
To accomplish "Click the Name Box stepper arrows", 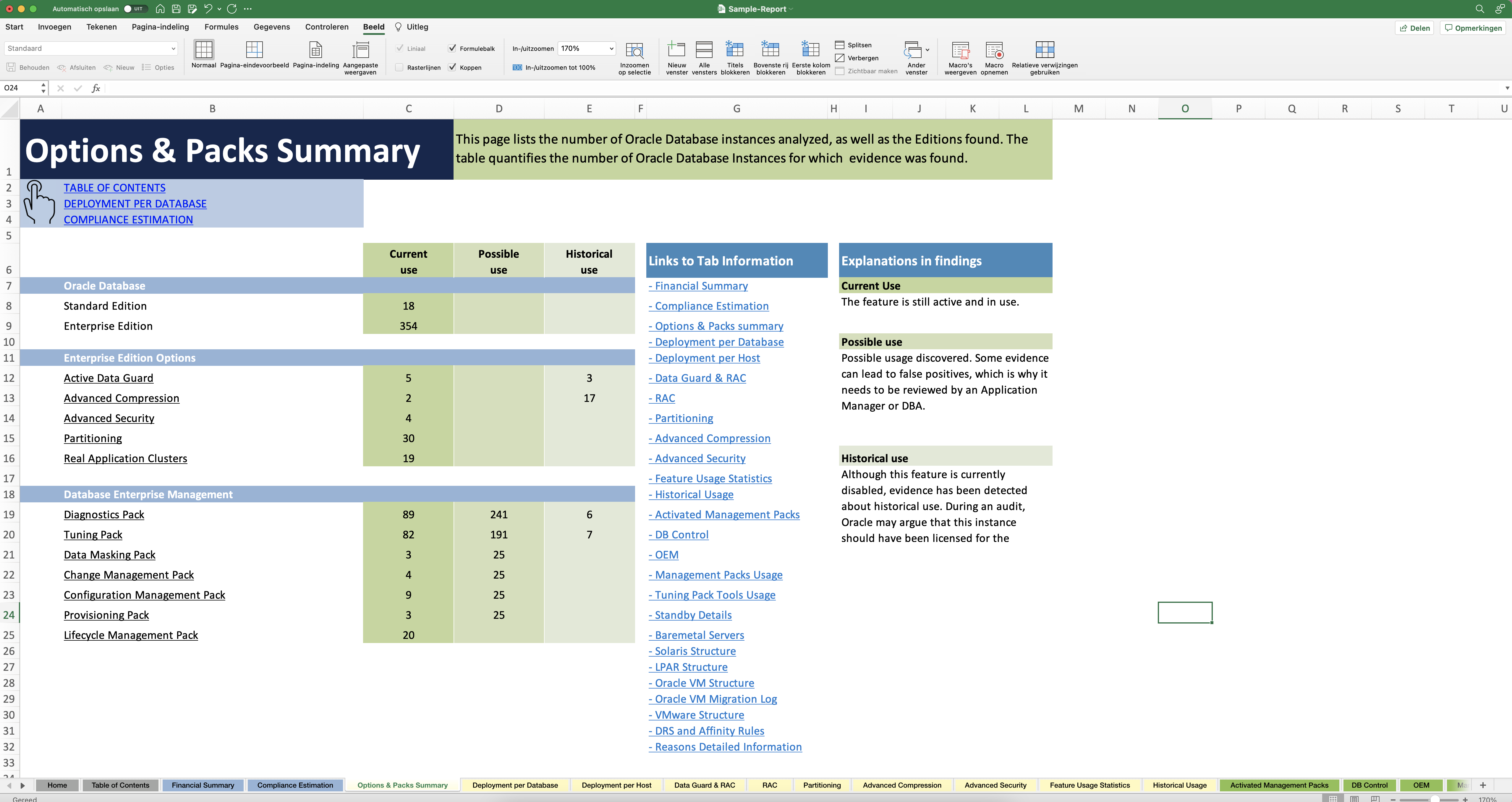I will [43, 88].
